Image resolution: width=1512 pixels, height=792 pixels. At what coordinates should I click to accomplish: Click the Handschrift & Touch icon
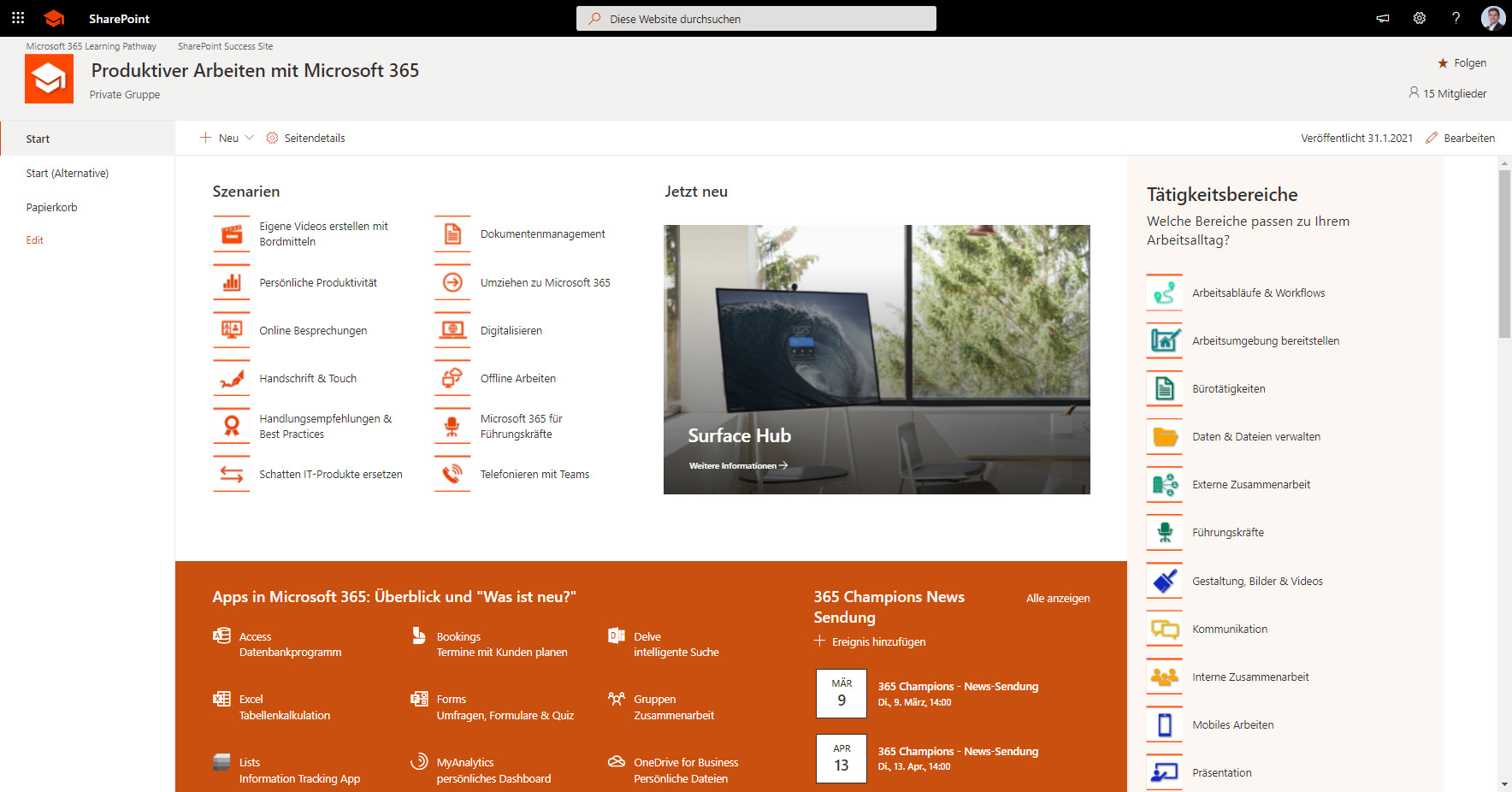(232, 378)
